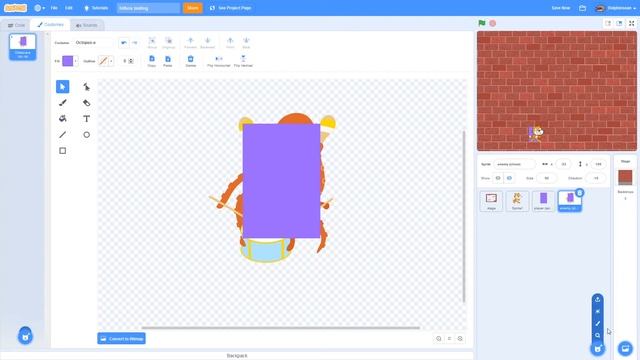This screenshot has width=640, height=360.
Task: Select the Rectangle tool
Action: (62, 151)
